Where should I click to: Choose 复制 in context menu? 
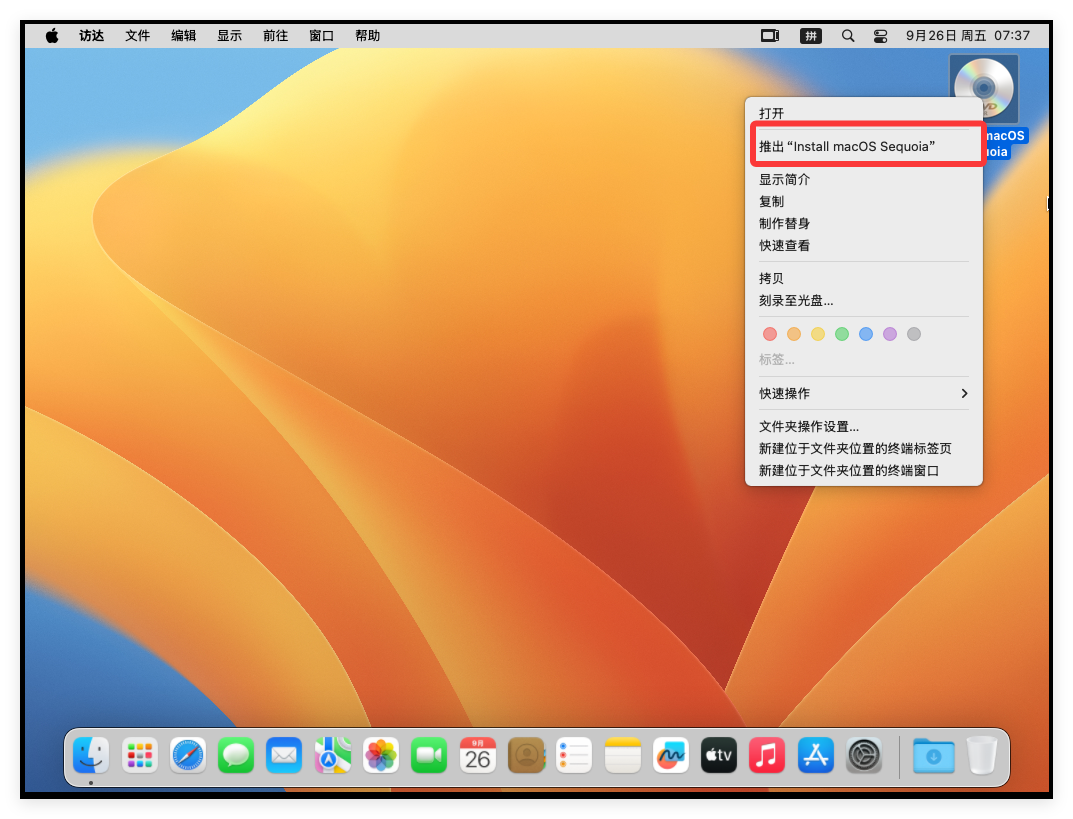pyautogui.click(x=864, y=201)
